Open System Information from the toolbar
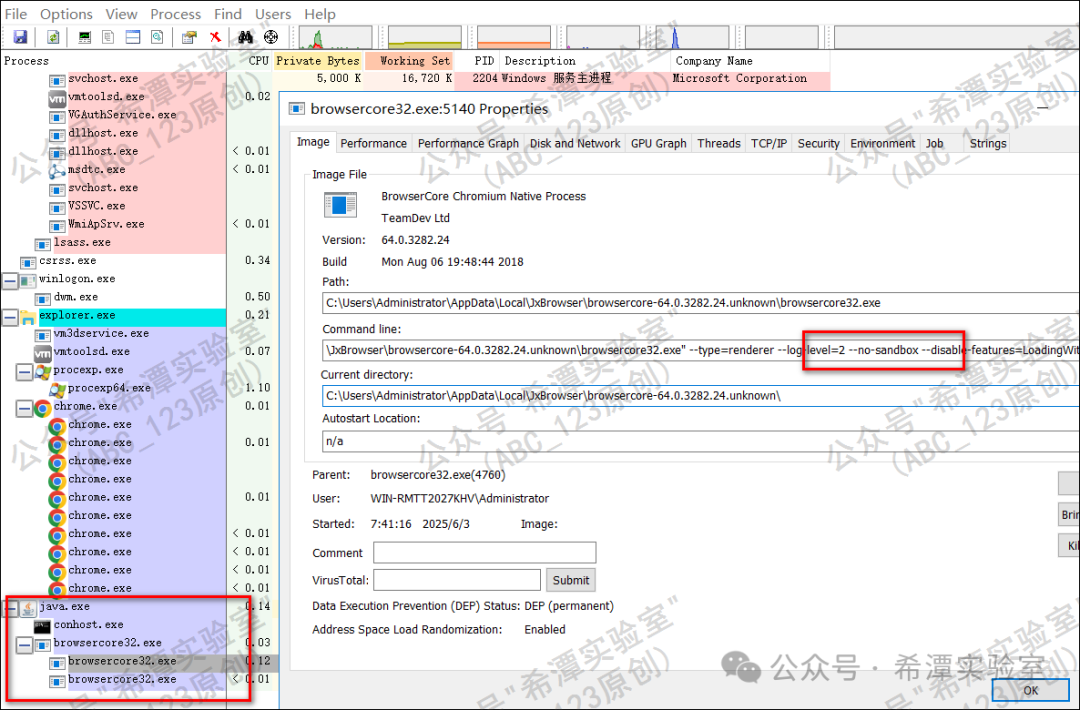Image resolution: width=1080 pixels, height=710 pixels. (84, 36)
